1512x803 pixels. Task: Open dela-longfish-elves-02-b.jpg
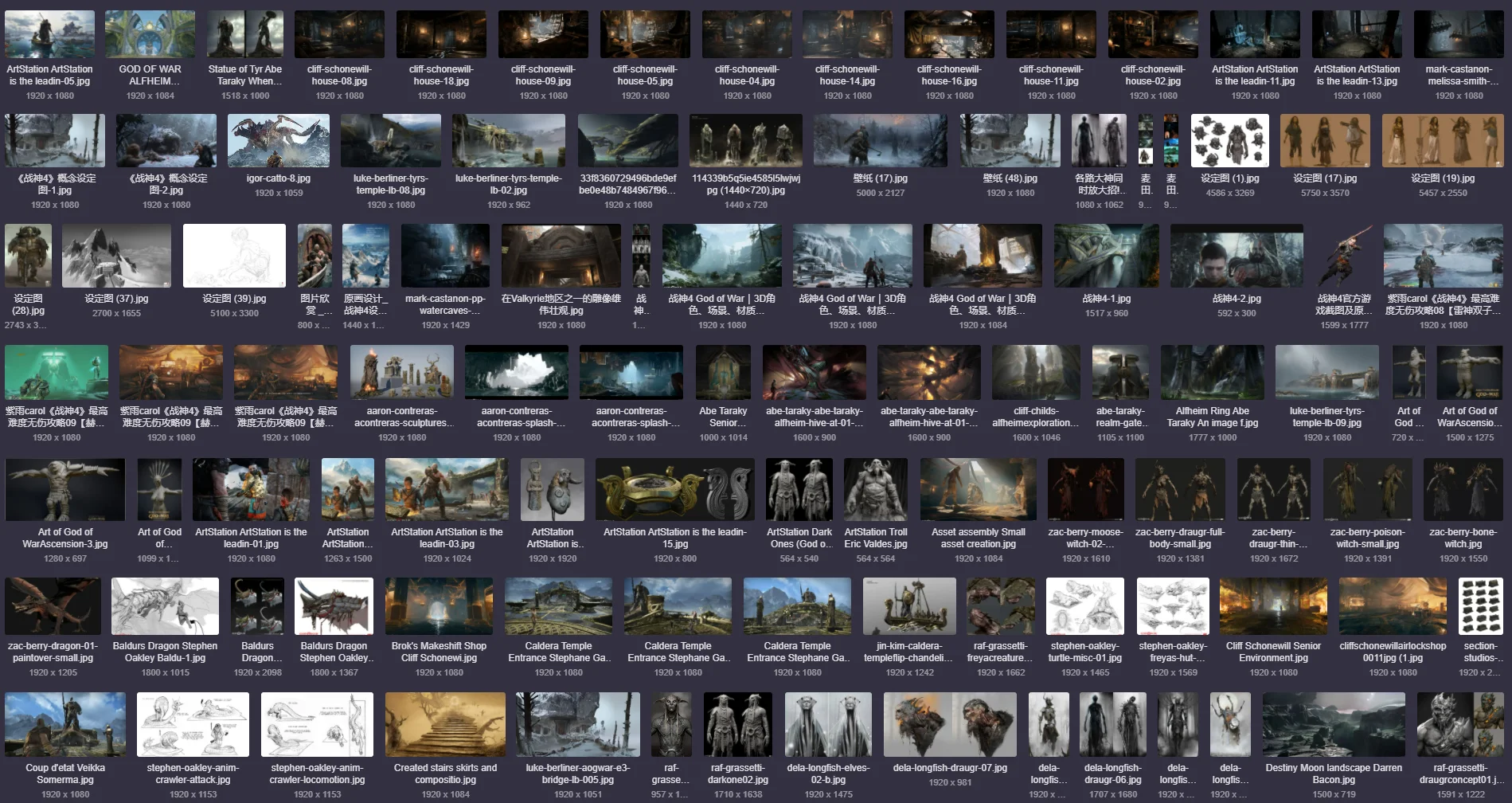tap(828, 724)
